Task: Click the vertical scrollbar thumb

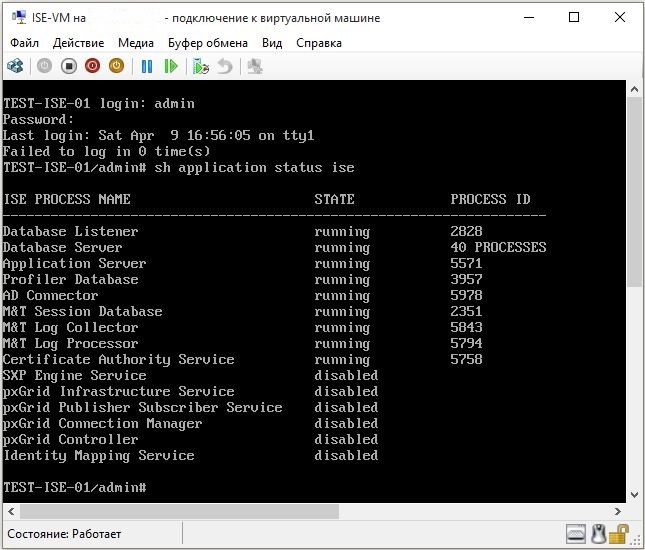Action: pos(634,192)
